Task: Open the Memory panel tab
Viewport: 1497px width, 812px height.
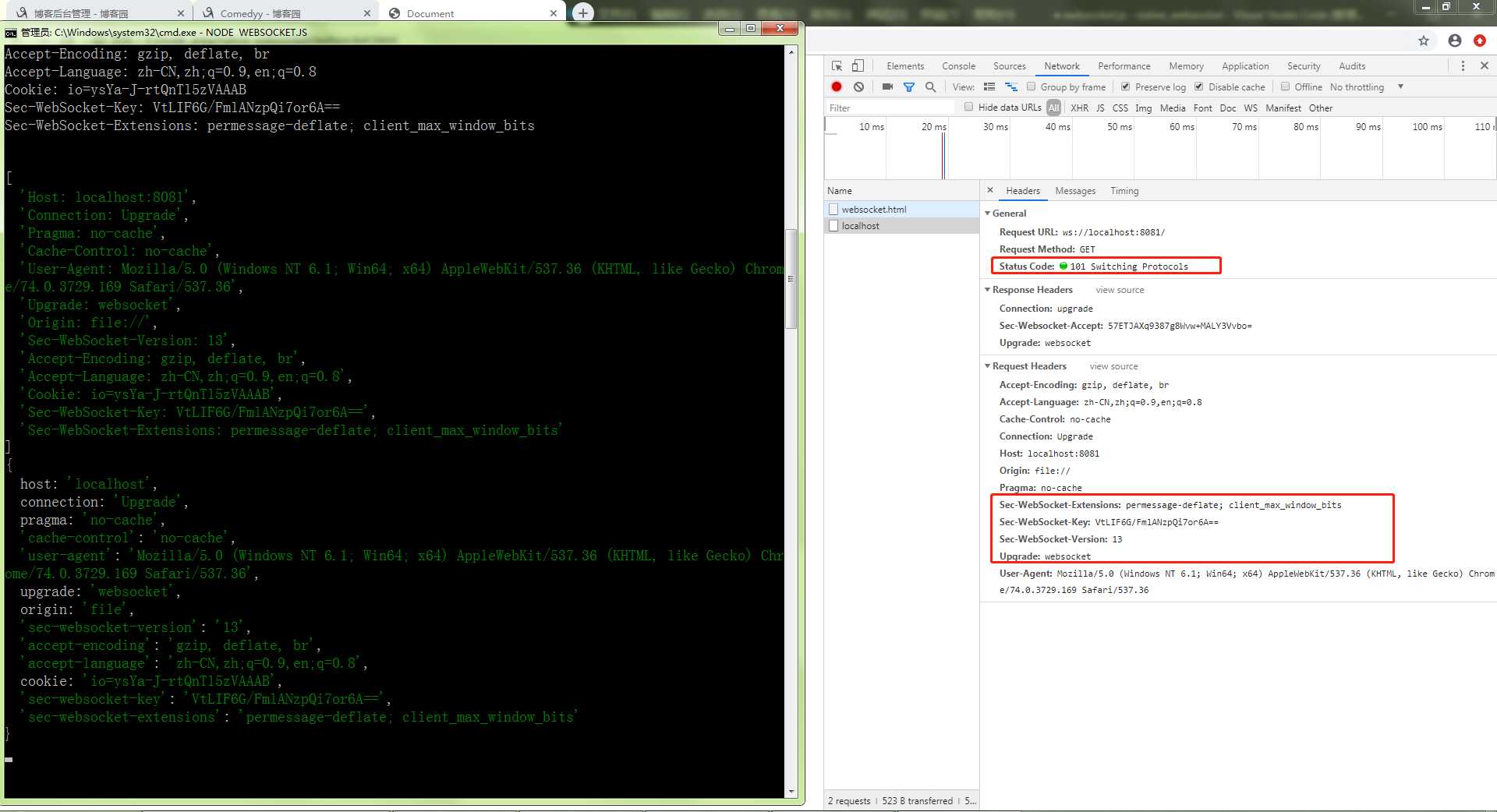Action: coord(1186,66)
